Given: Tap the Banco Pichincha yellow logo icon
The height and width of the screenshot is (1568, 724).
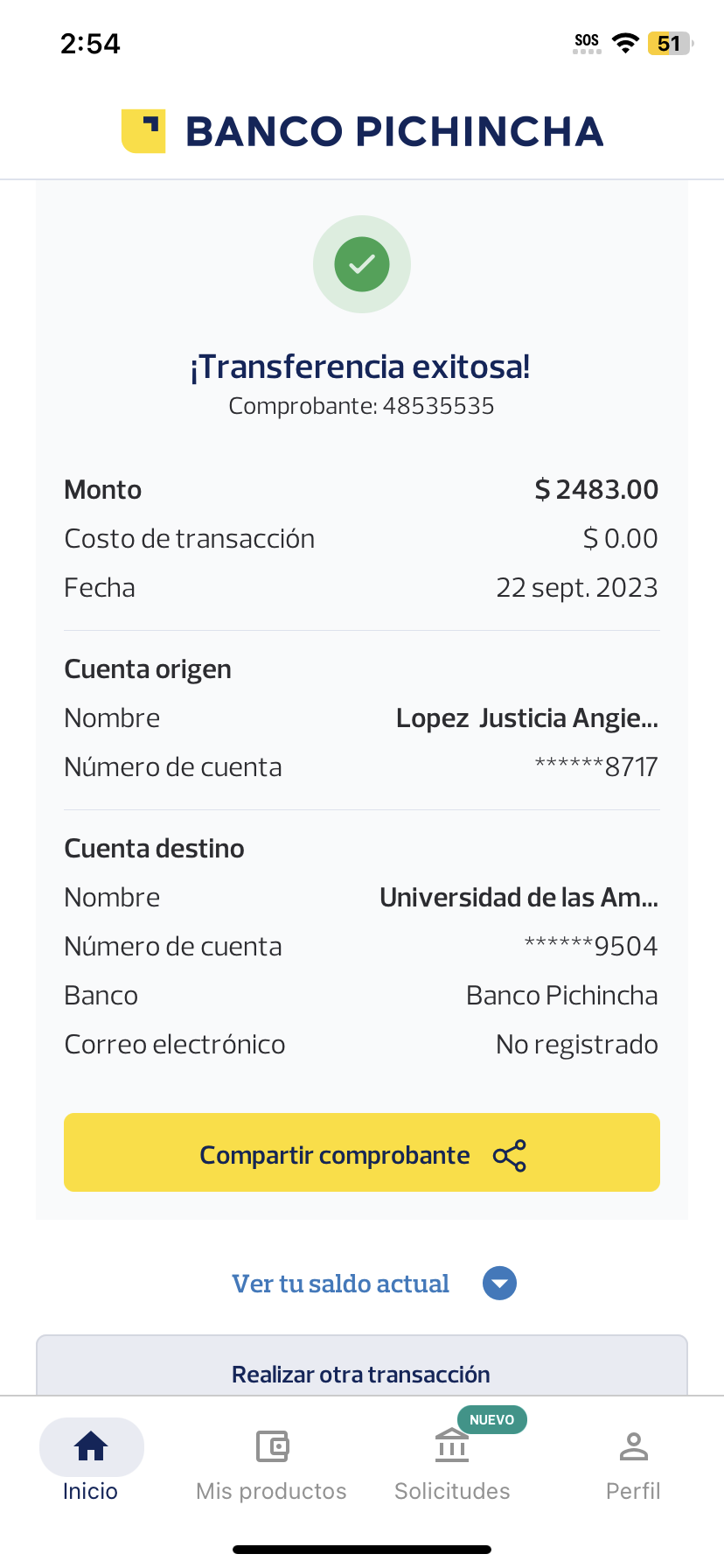Looking at the screenshot, I should pyautogui.click(x=143, y=131).
